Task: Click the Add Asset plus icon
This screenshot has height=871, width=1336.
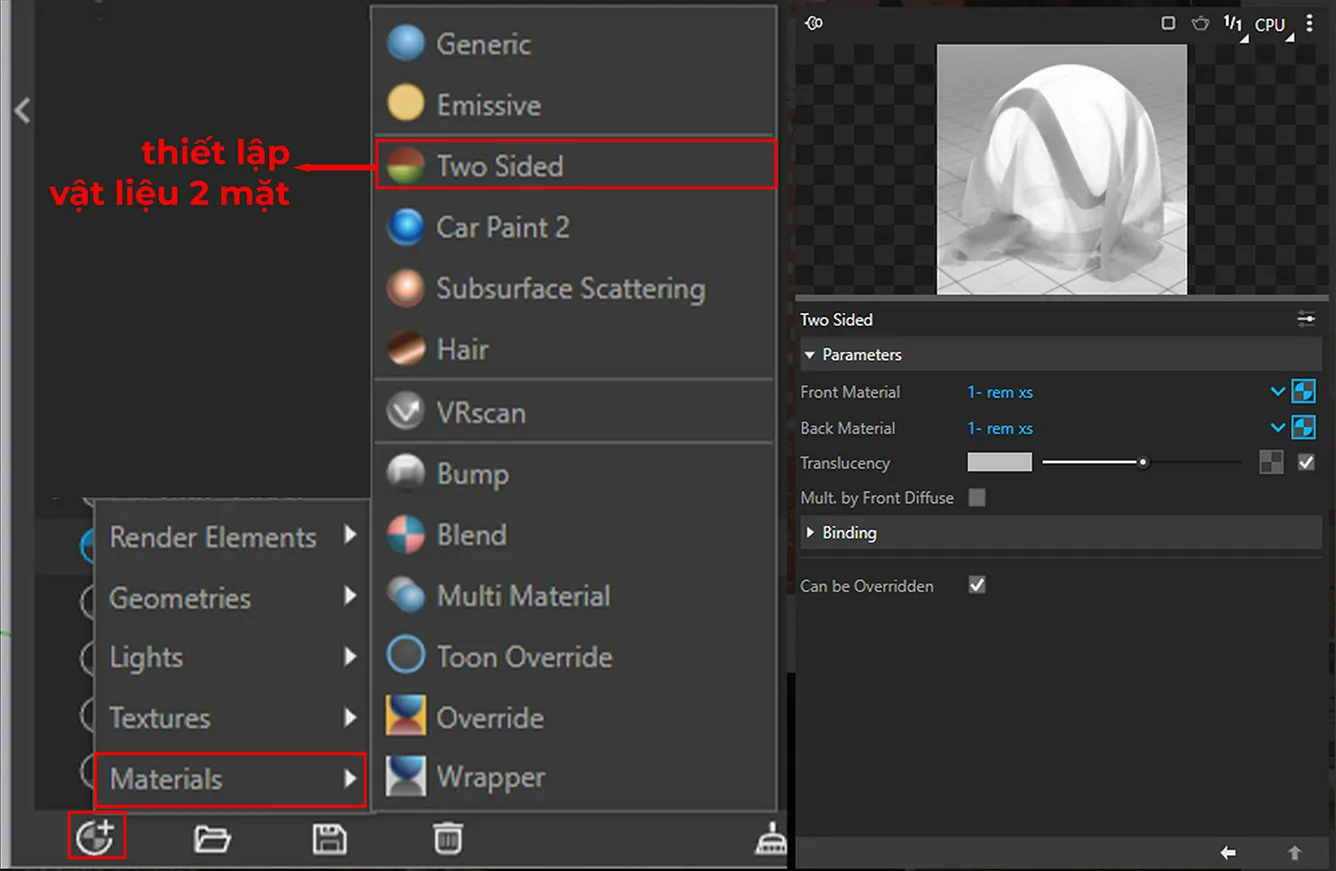Action: [x=96, y=836]
